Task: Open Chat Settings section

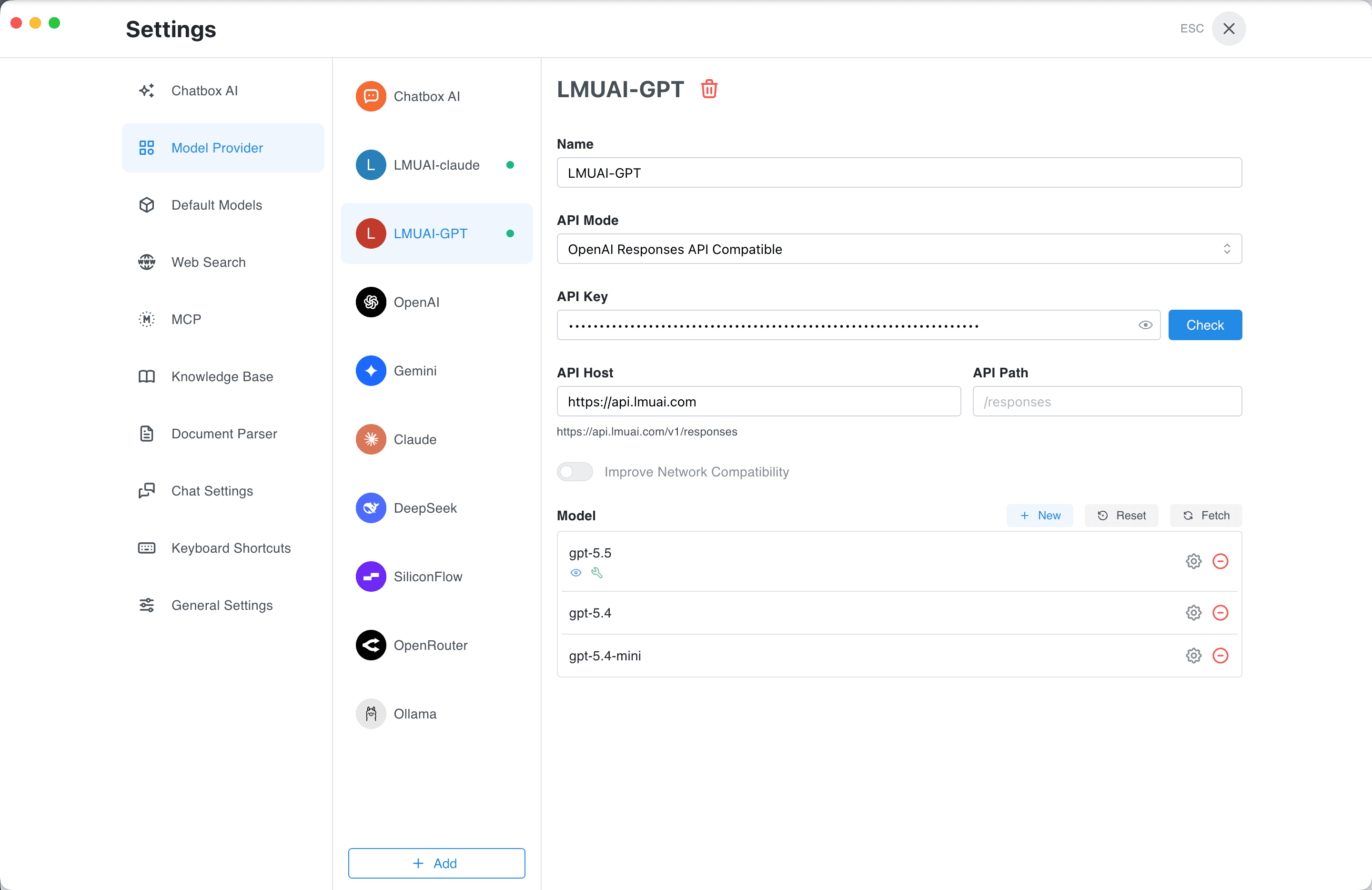Action: point(222,491)
